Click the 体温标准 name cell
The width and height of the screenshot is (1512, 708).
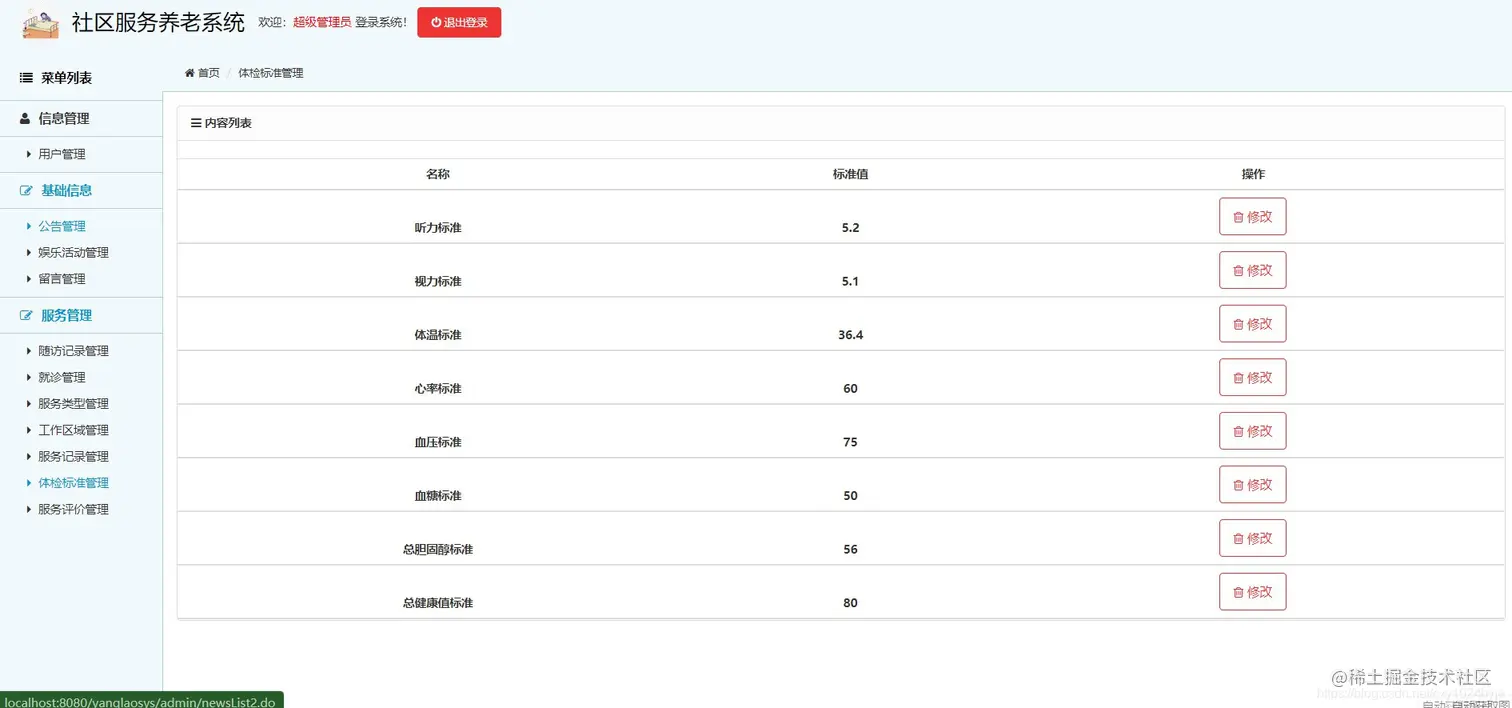pyautogui.click(x=438, y=335)
